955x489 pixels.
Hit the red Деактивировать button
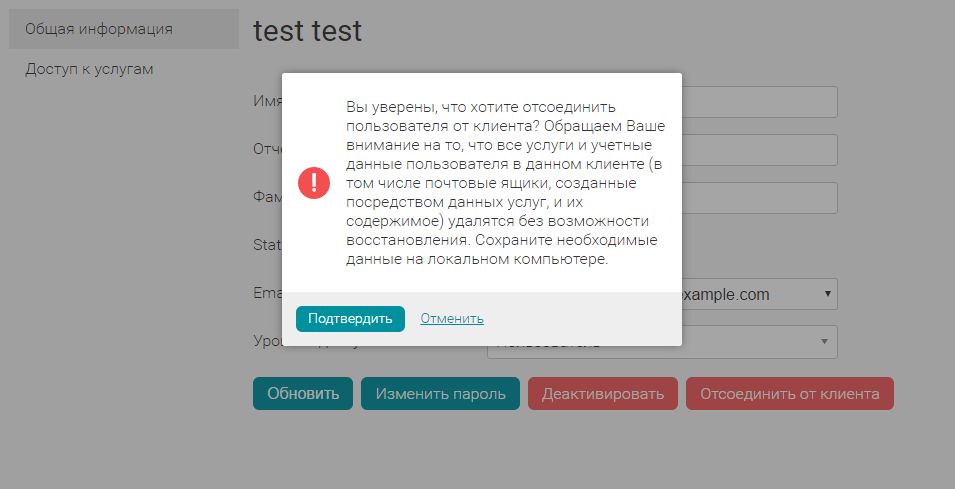tap(603, 394)
